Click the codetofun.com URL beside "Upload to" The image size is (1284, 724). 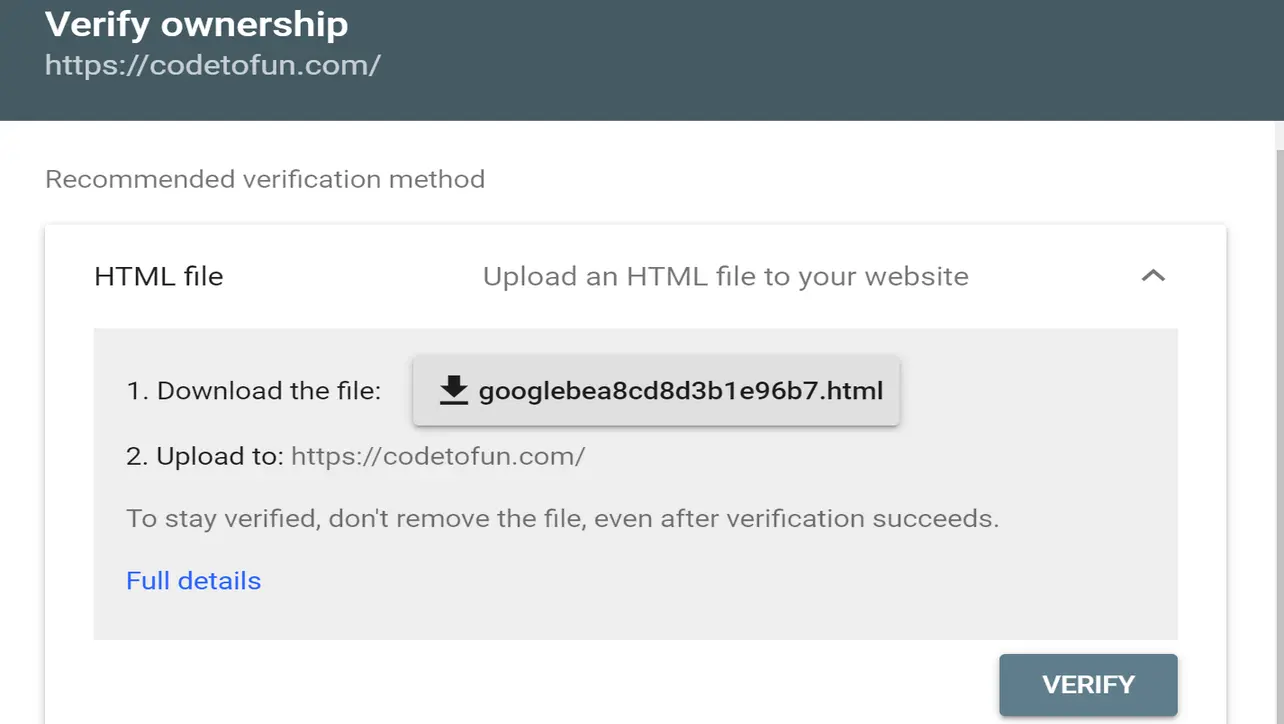[437, 457]
